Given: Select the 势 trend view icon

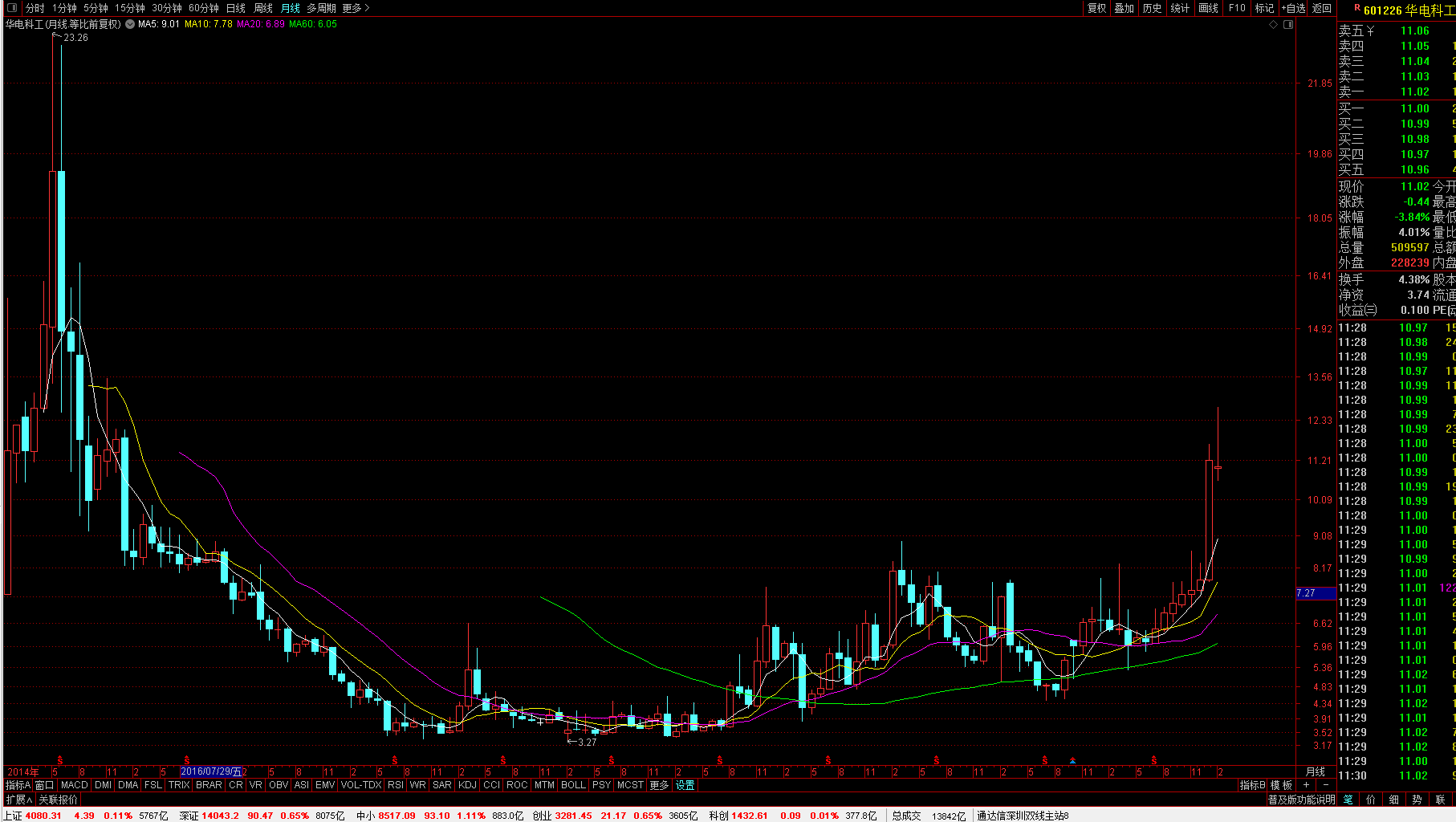Looking at the screenshot, I should pyautogui.click(x=1417, y=800).
